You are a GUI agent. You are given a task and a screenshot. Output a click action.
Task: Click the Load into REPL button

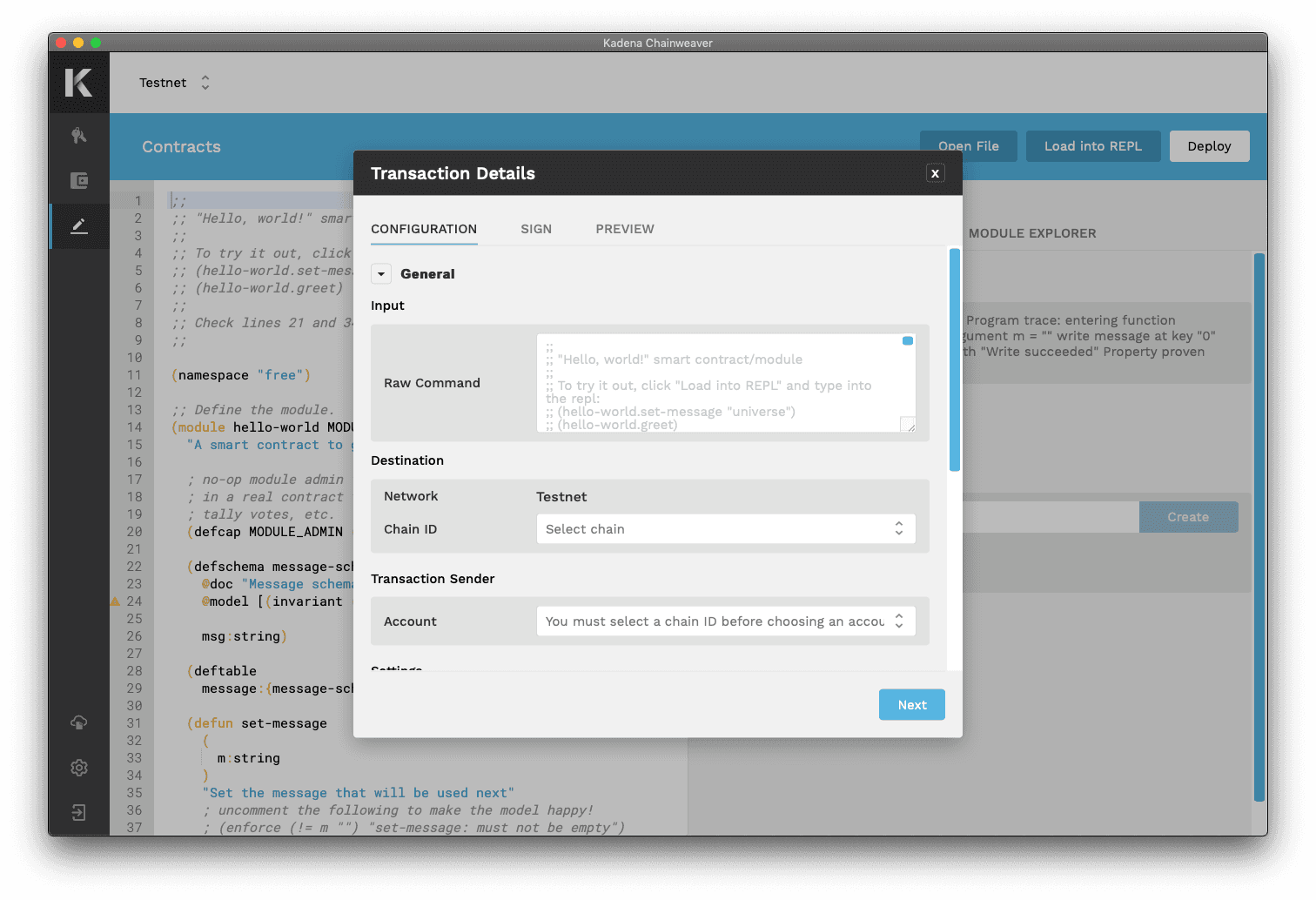coord(1093,146)
